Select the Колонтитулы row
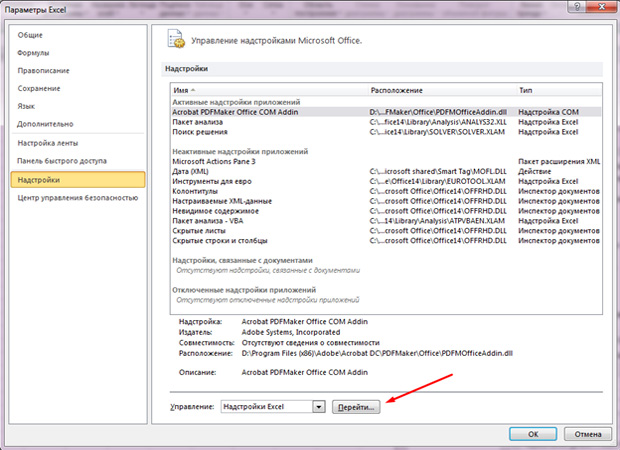Screen dimensions: 620x450 click(386, 191)
